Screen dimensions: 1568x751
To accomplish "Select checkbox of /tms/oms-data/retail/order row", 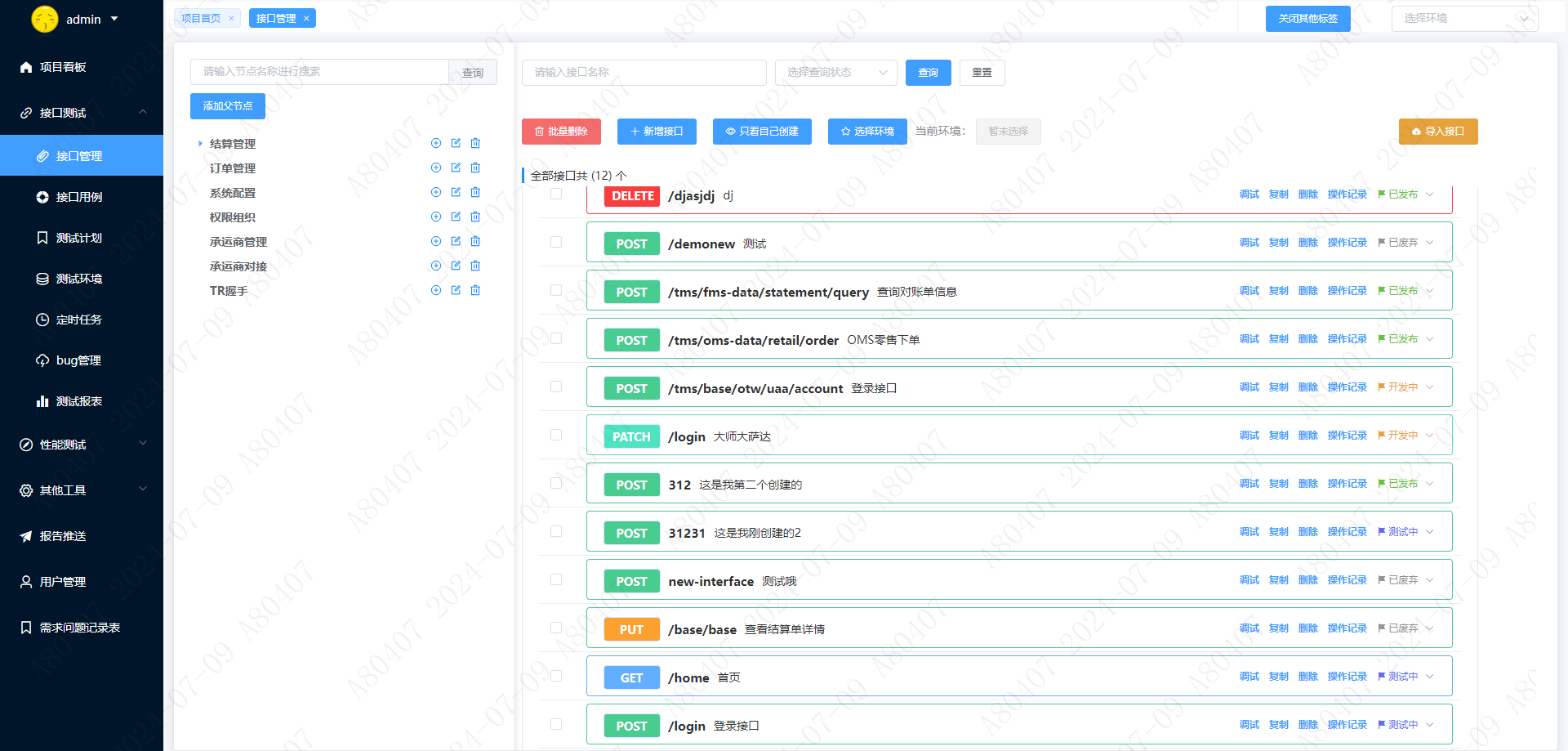I will pyautogui.click(x=556, y=338).
